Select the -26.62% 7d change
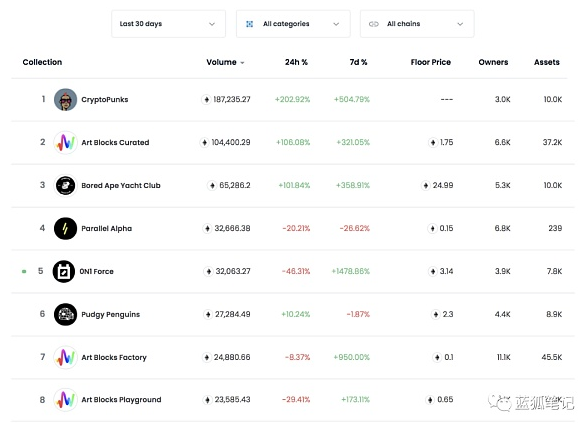This screenshot has width=588, height=424. pos(354,228)
